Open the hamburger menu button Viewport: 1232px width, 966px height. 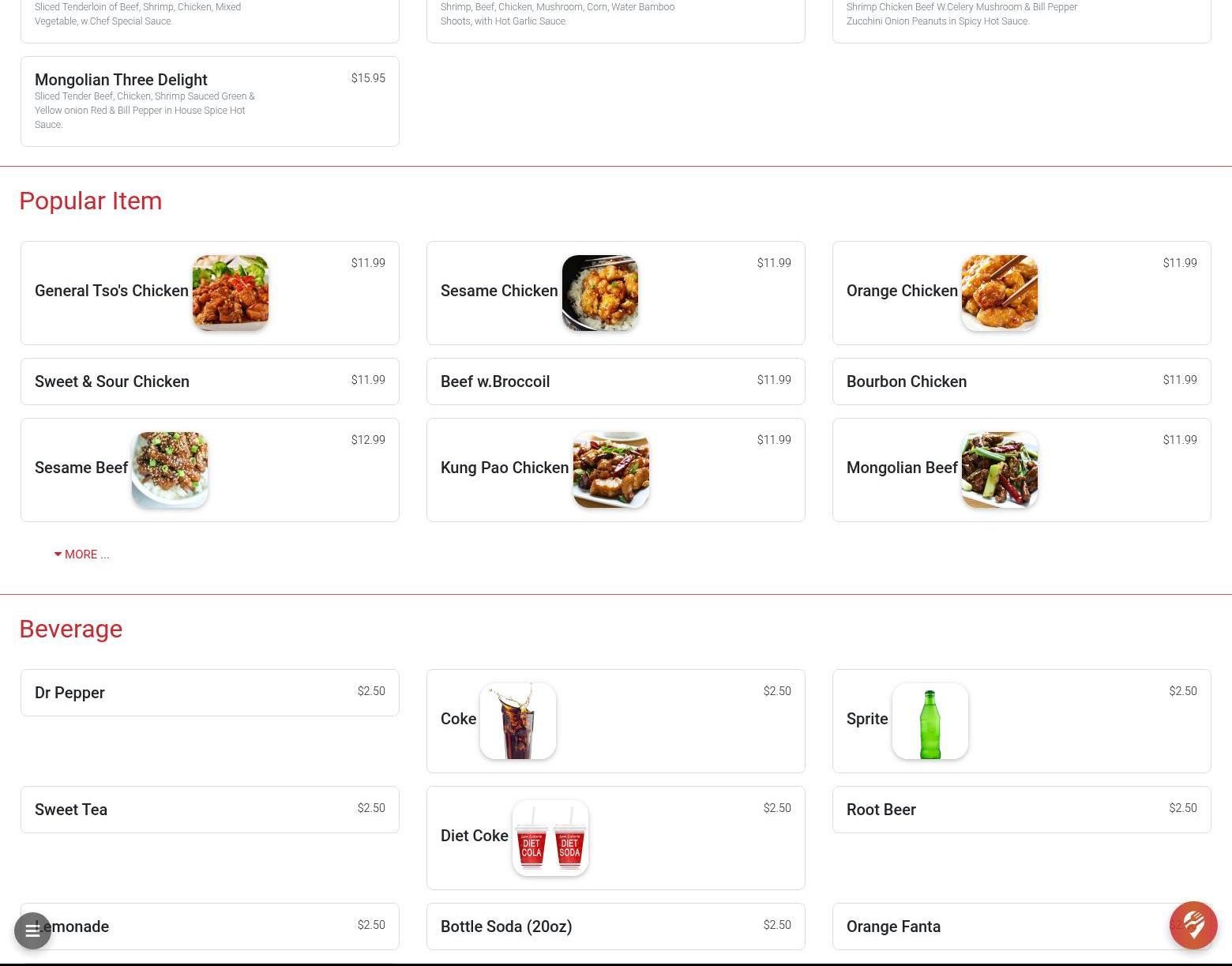coord(32,931)
